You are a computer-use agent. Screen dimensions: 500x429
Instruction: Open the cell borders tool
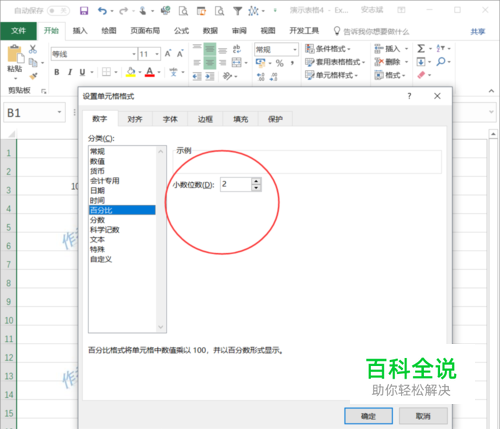106,72
